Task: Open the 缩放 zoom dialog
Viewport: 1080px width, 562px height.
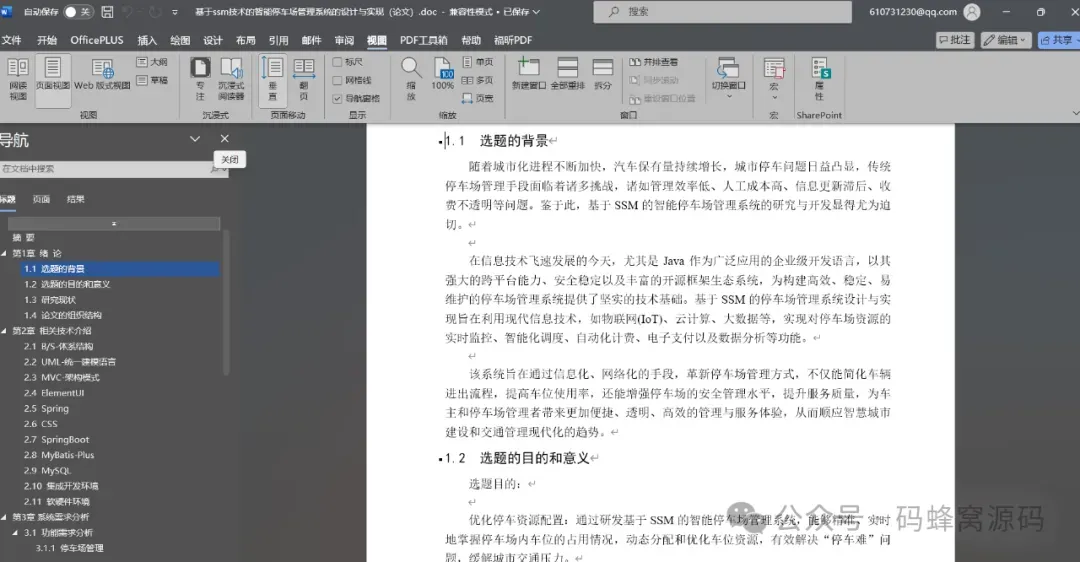Action: [411, 79]
